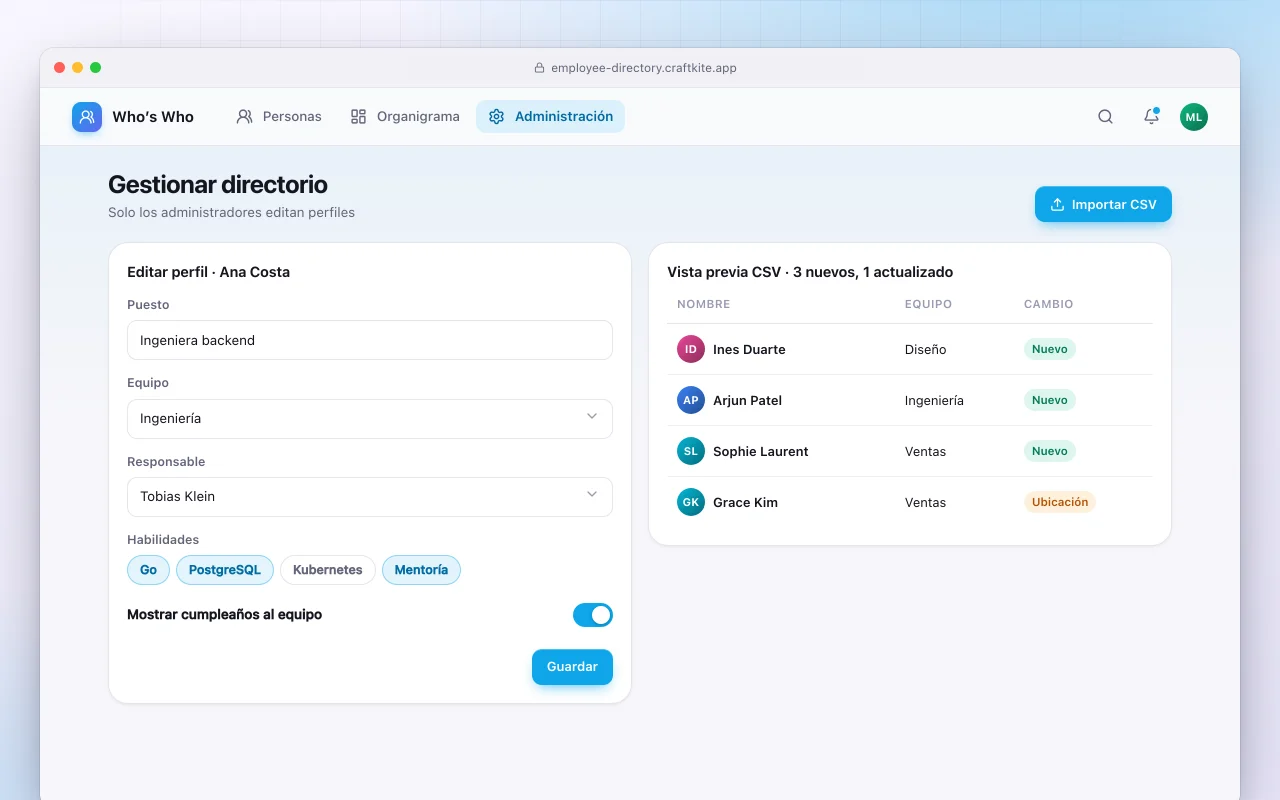The width and height of the screenshot is (1280, 800).
Task: Toggle off Mostrar cumpleaños al equipo
Action: coord(593,615)
